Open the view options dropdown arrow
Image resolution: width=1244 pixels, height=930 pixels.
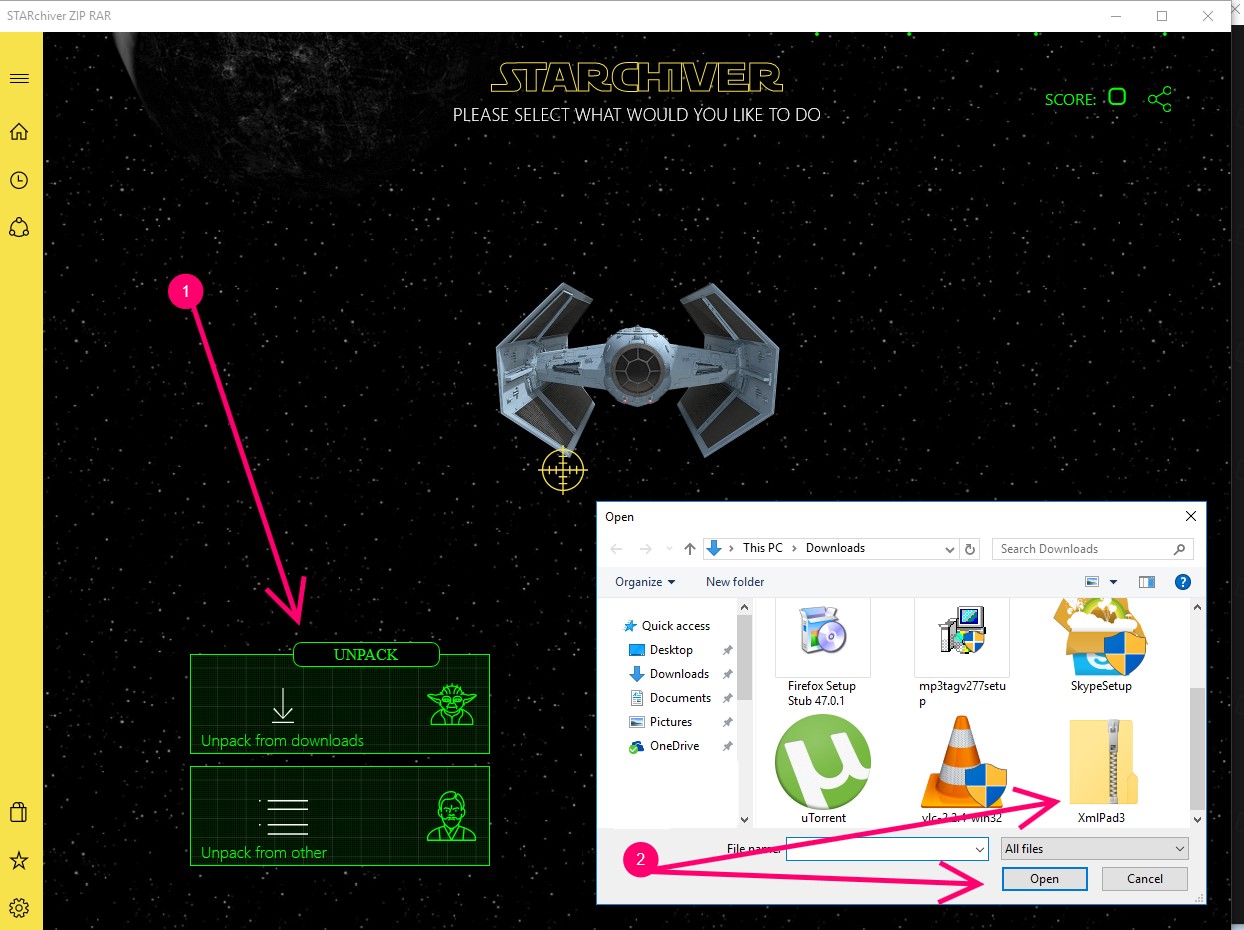tap(1113, 582)
